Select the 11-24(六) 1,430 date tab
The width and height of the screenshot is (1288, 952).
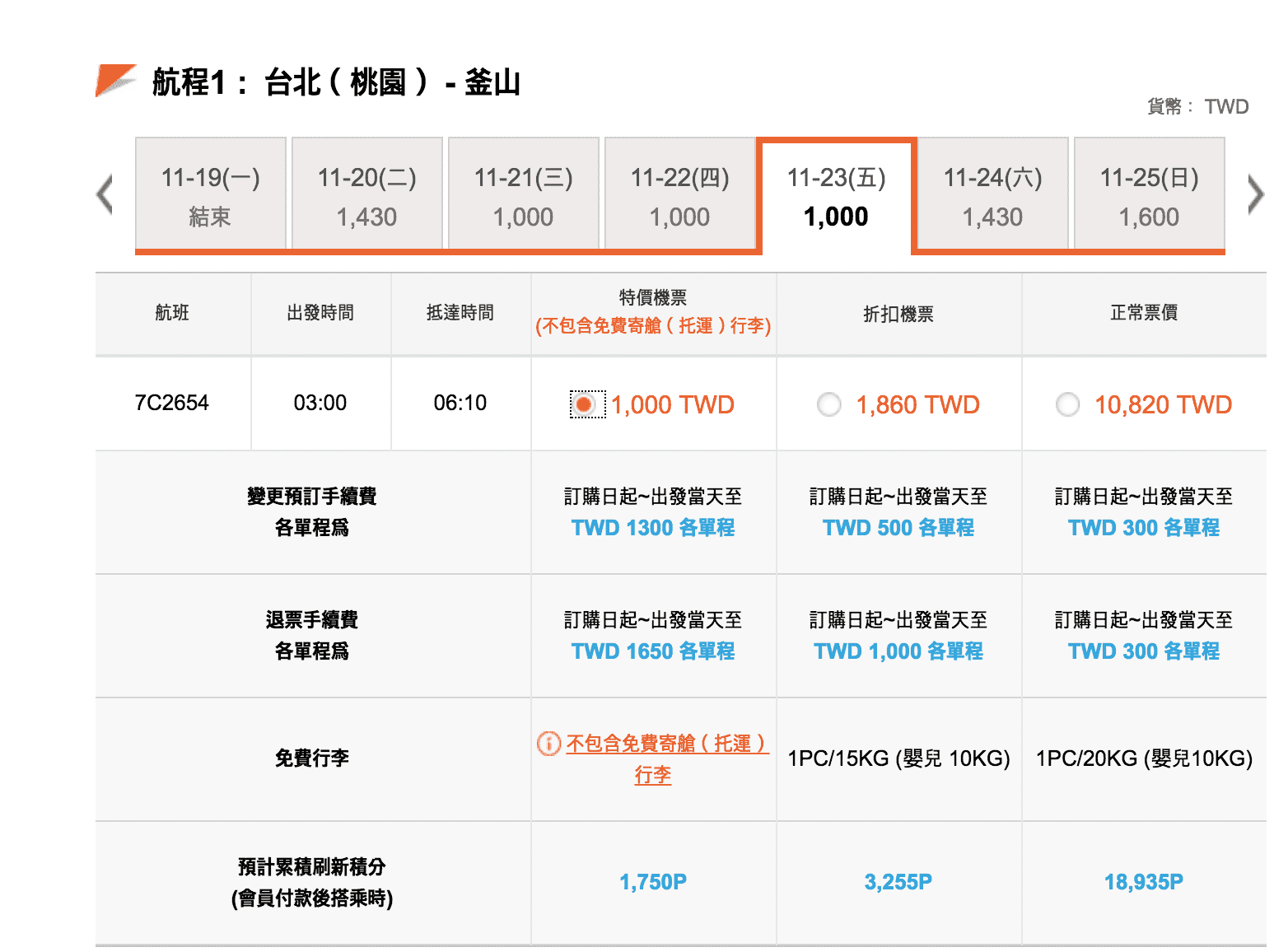point(993,194)
